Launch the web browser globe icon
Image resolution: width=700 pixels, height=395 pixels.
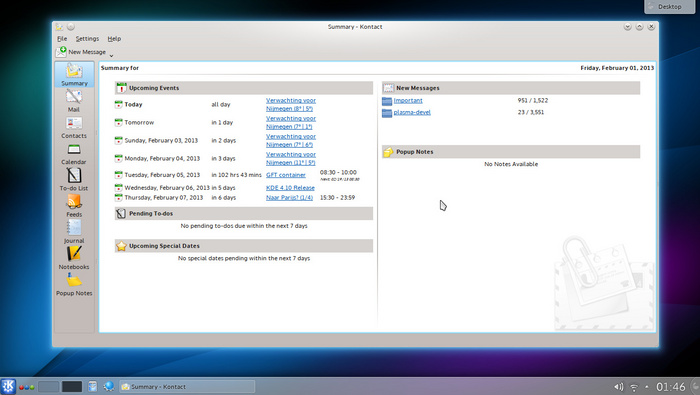pyautogui.click(x=108, y=387)
